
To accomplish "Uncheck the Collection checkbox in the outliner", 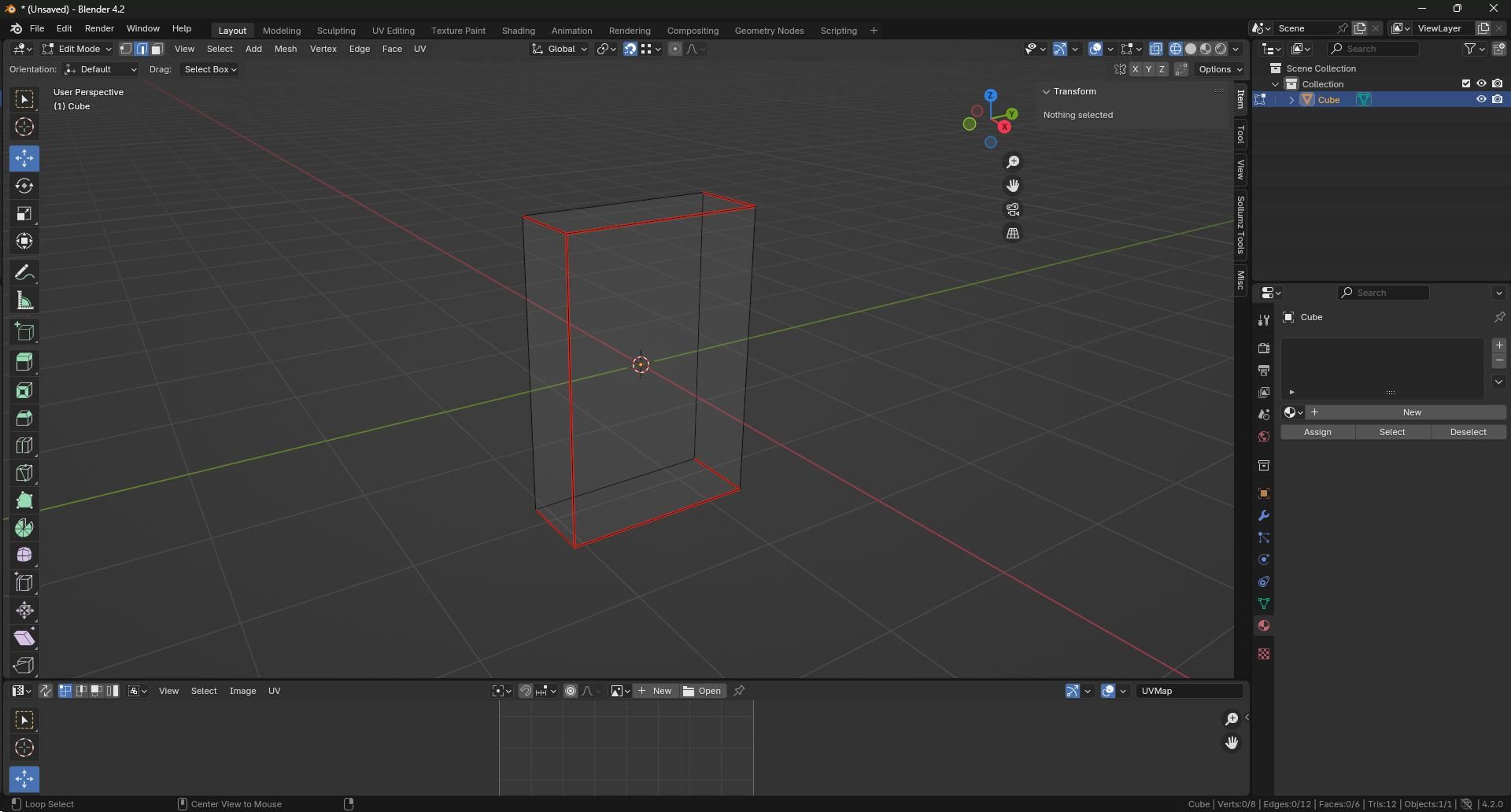I will click(1466, 83).
